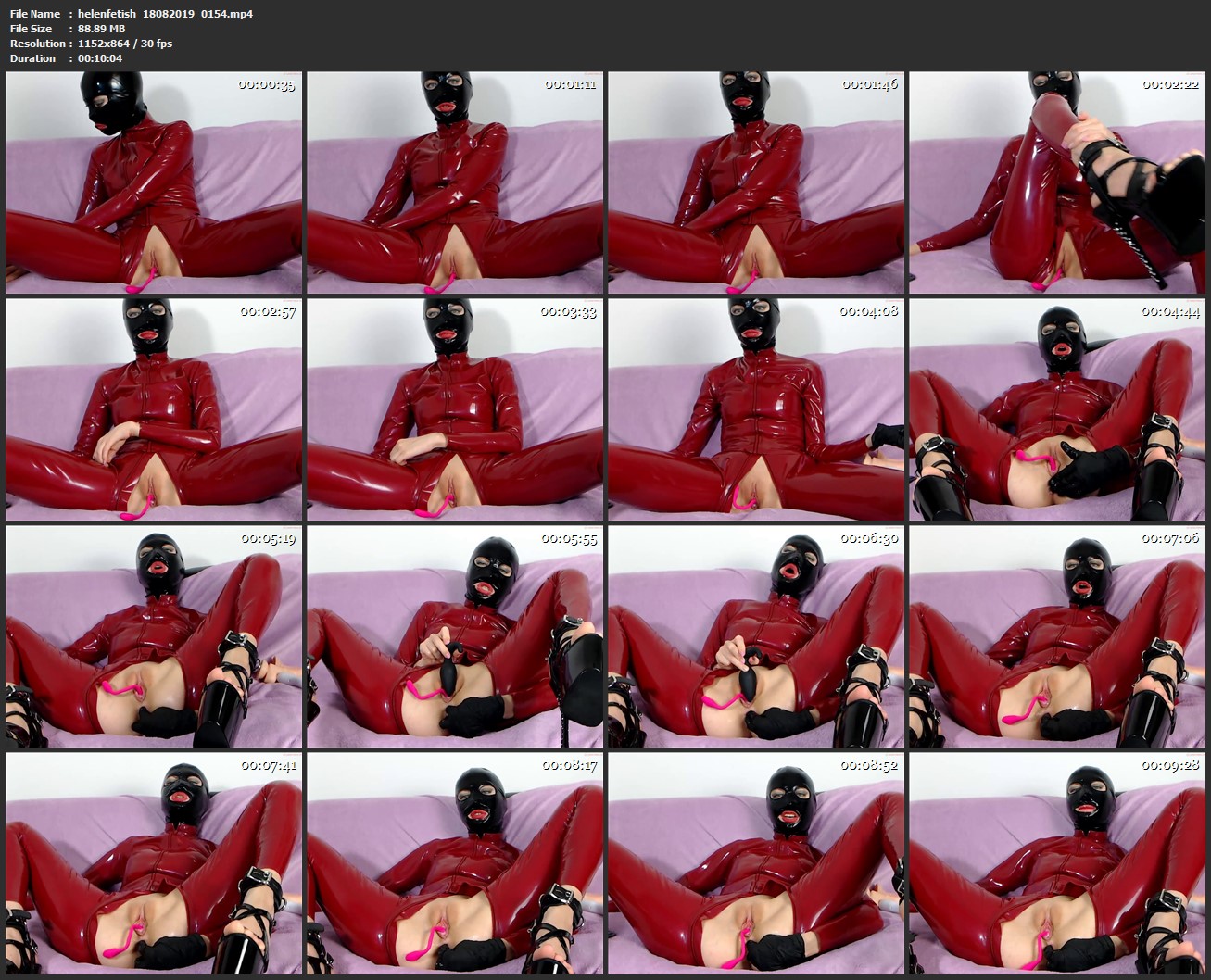Select the duration value 00:10:04
This screenshot has height=980, width=1211.
(x=100, y=58)
